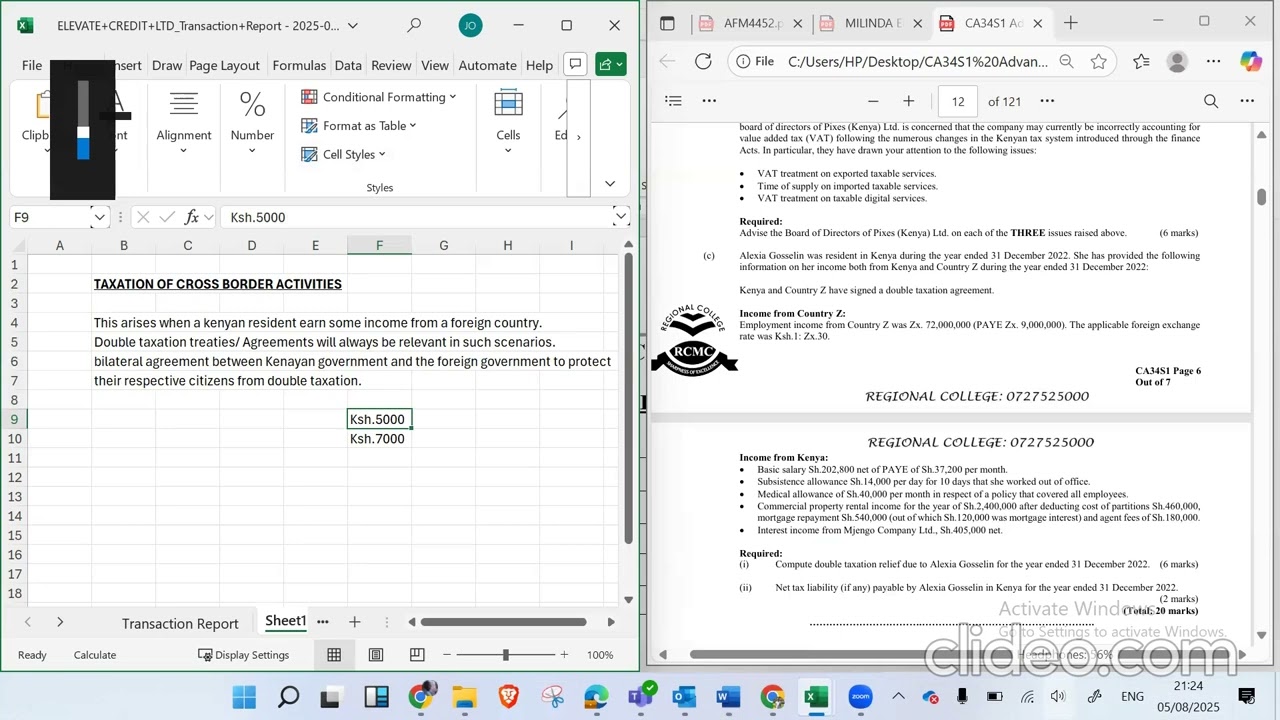Open Zoom app from the taskbar
This screenshot has width=1280, height=720.
coord(860,697)
